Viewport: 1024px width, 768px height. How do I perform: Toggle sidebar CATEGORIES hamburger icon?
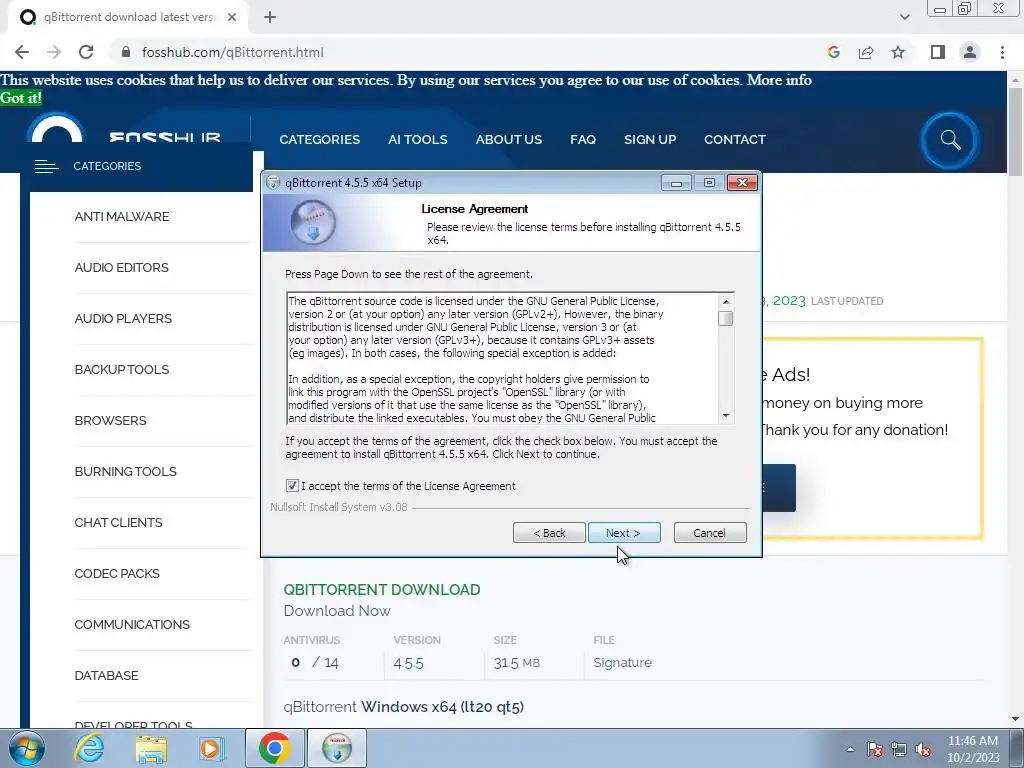(x=46, y=167)
